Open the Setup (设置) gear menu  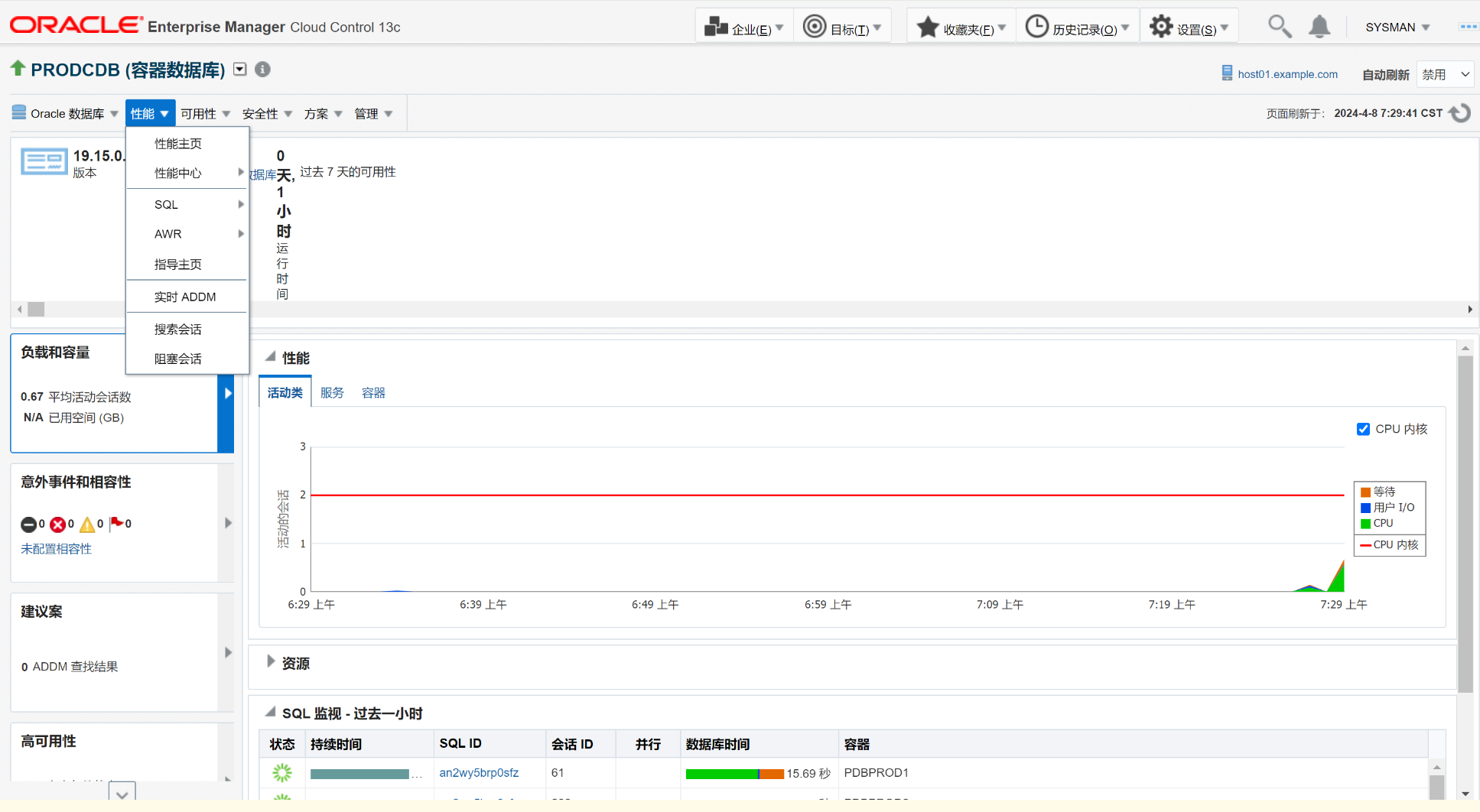(x=1161, y=27)
